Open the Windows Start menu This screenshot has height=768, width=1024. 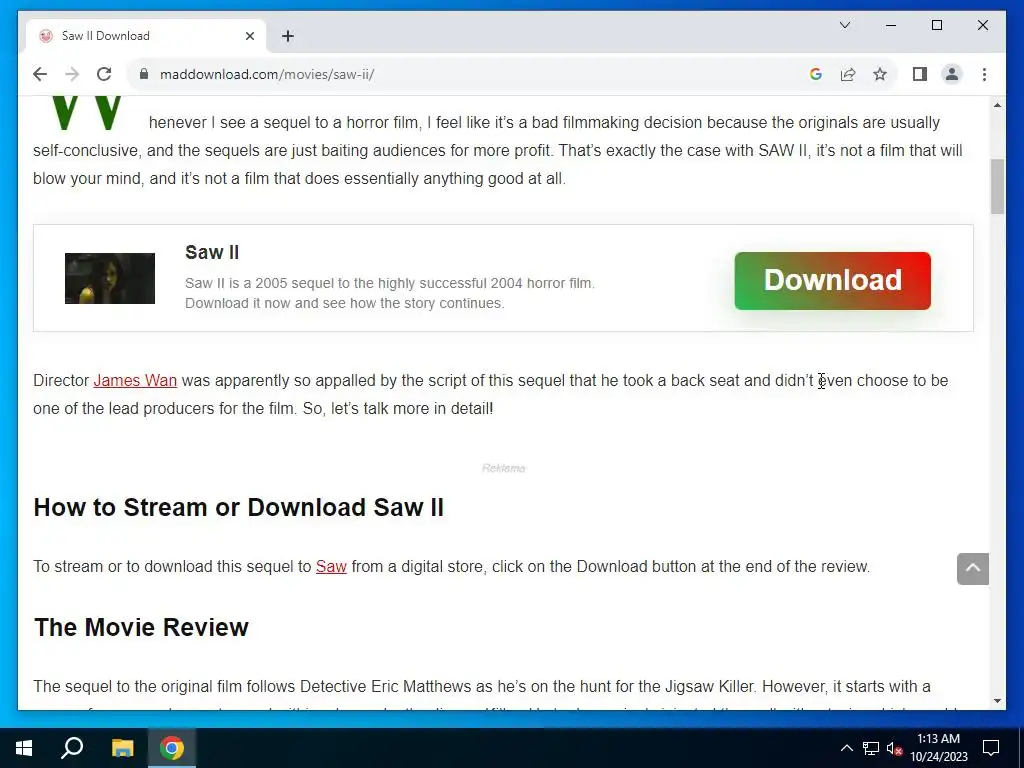coord(24,748)
